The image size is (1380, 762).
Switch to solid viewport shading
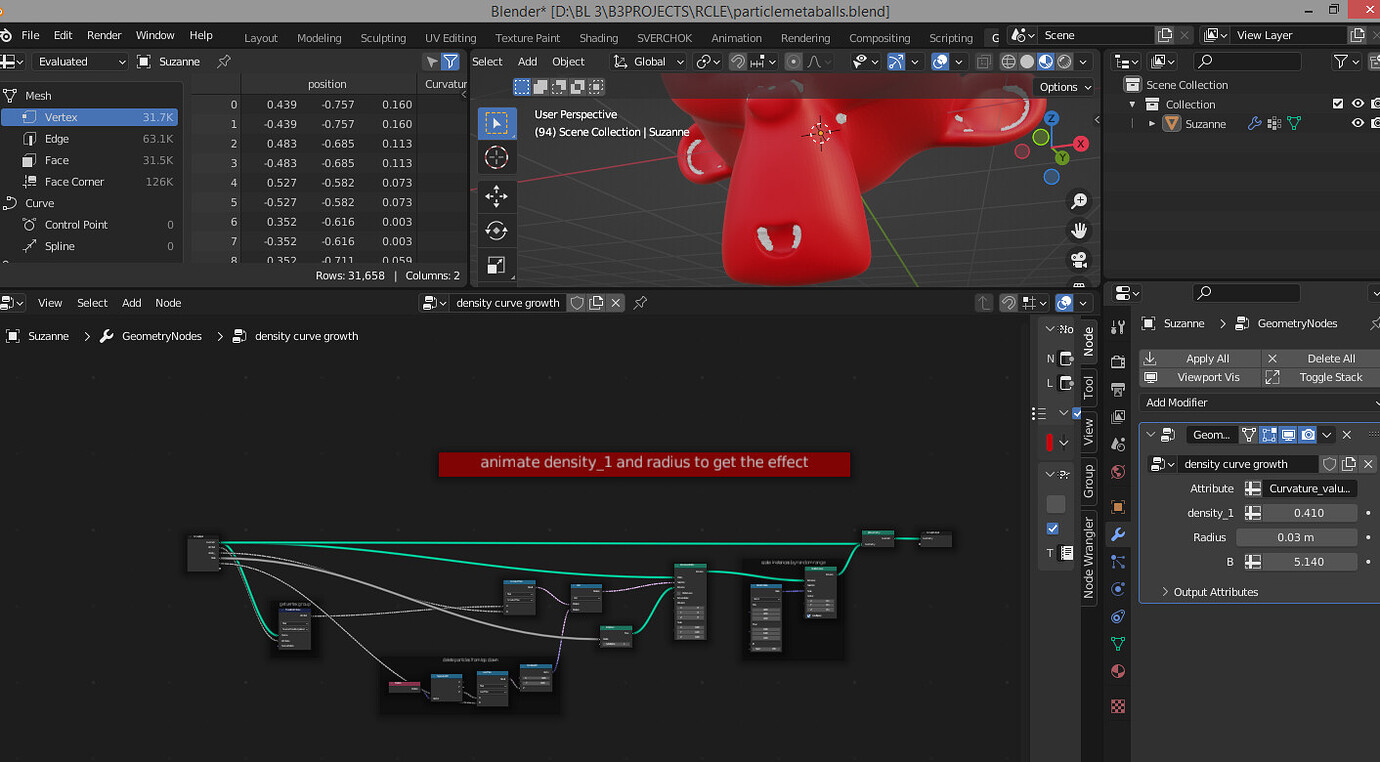click(x=1027, y=61)
